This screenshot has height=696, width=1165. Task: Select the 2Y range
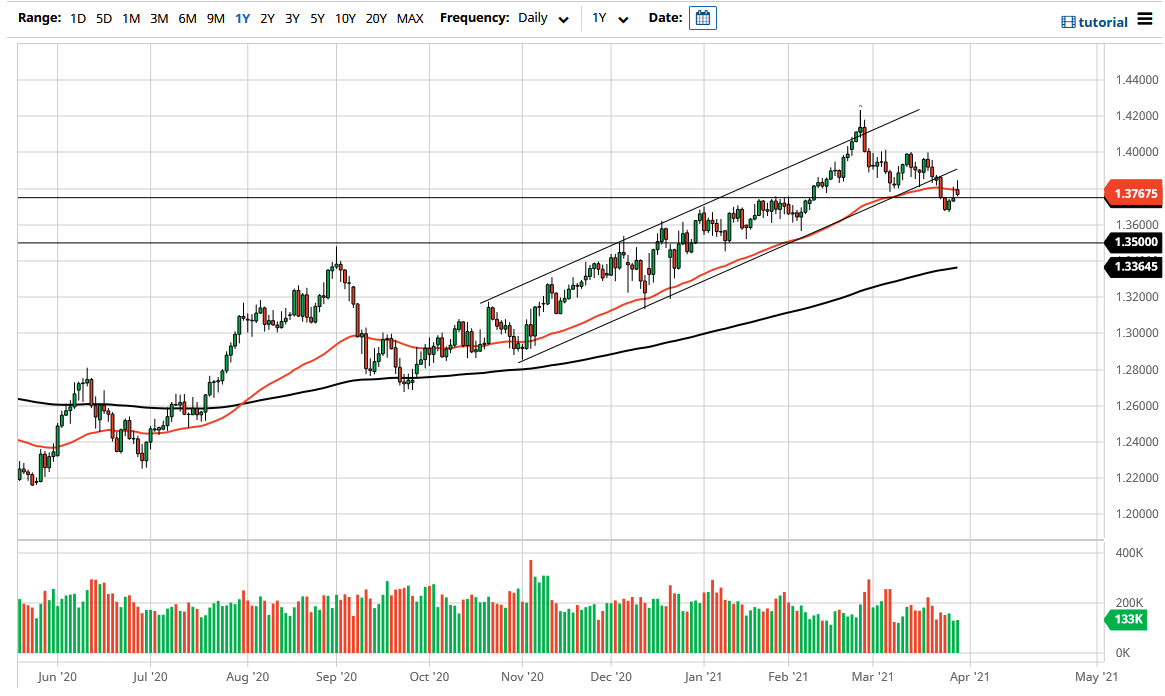266,18
